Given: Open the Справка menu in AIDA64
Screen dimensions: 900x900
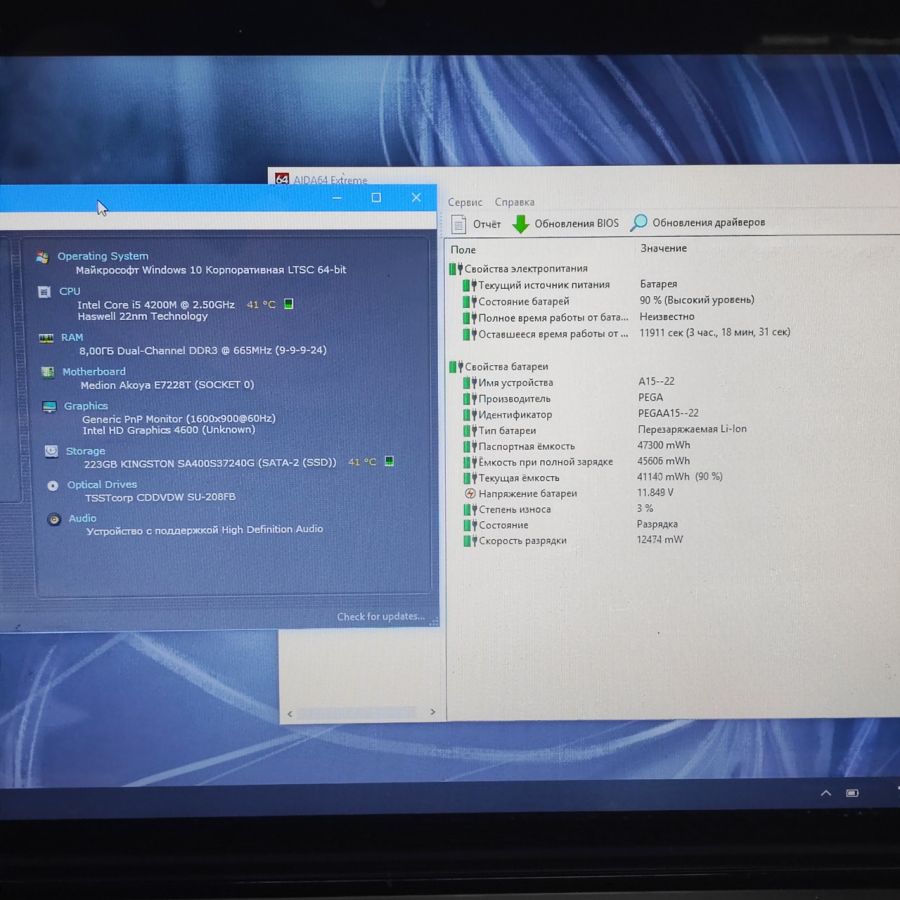Looking at the screenshot, I should pos(515,202).
